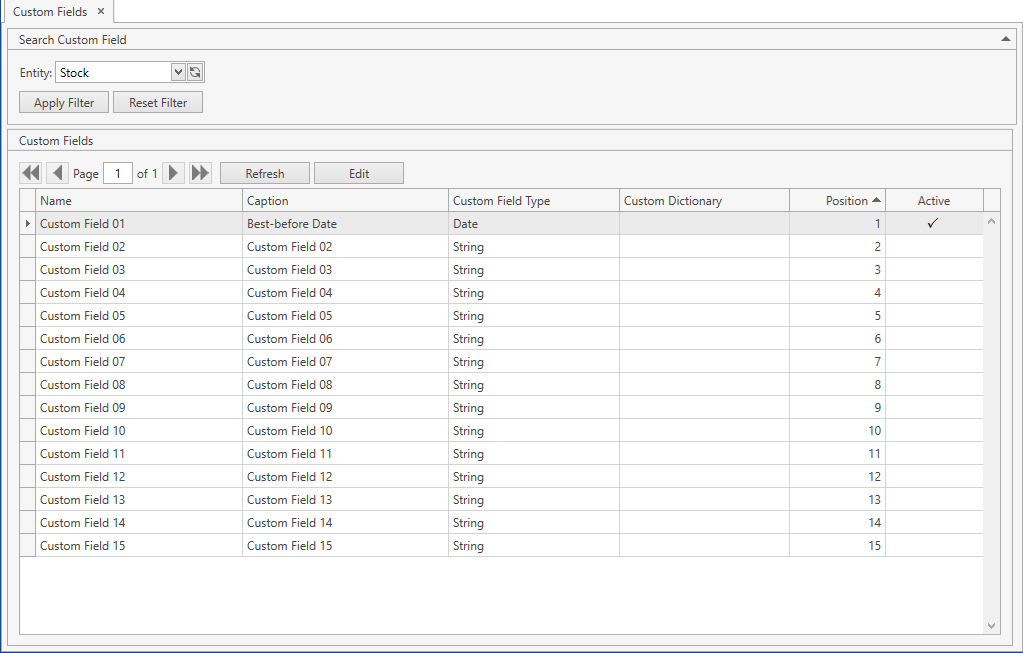Jump to last page navigation icon
Screen dimensions: 1023x653
(x=199, y=172)
